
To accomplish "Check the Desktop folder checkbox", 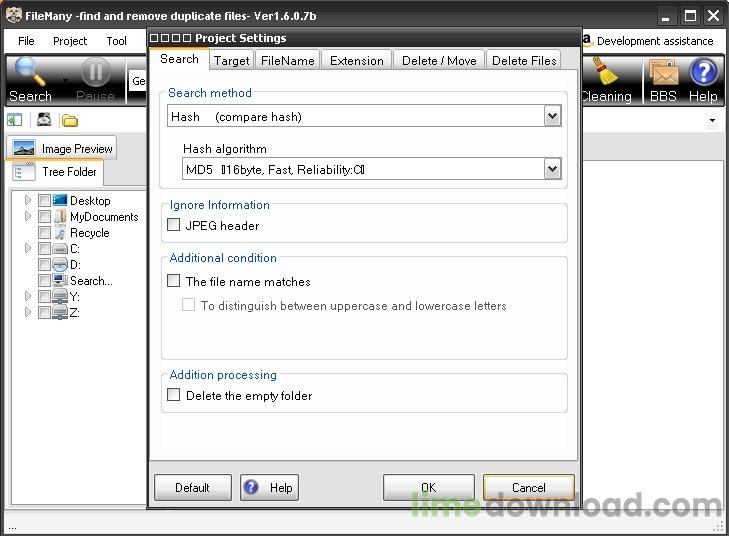I will 44,201.
